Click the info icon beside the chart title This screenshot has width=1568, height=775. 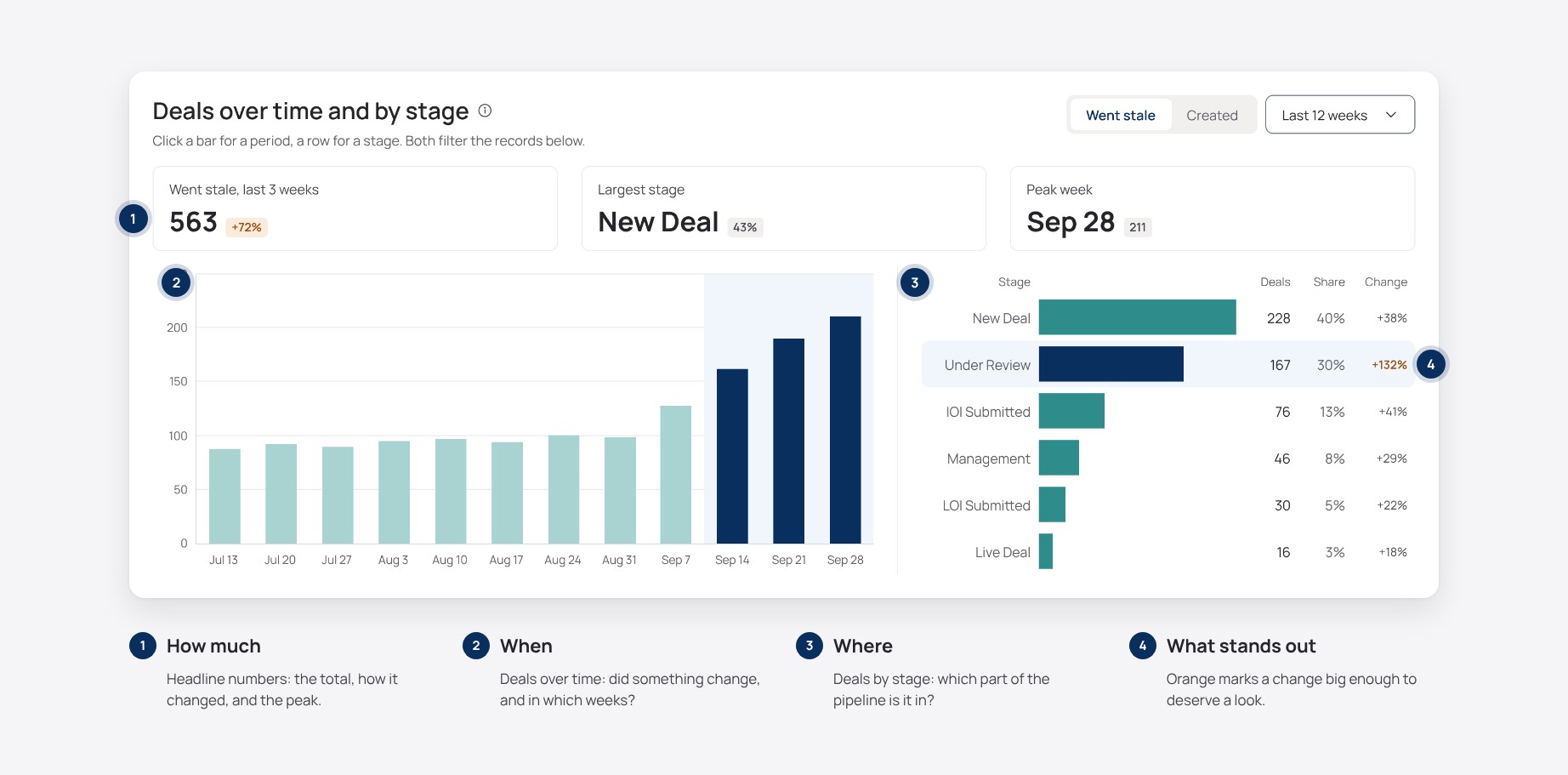coord(485,111)
